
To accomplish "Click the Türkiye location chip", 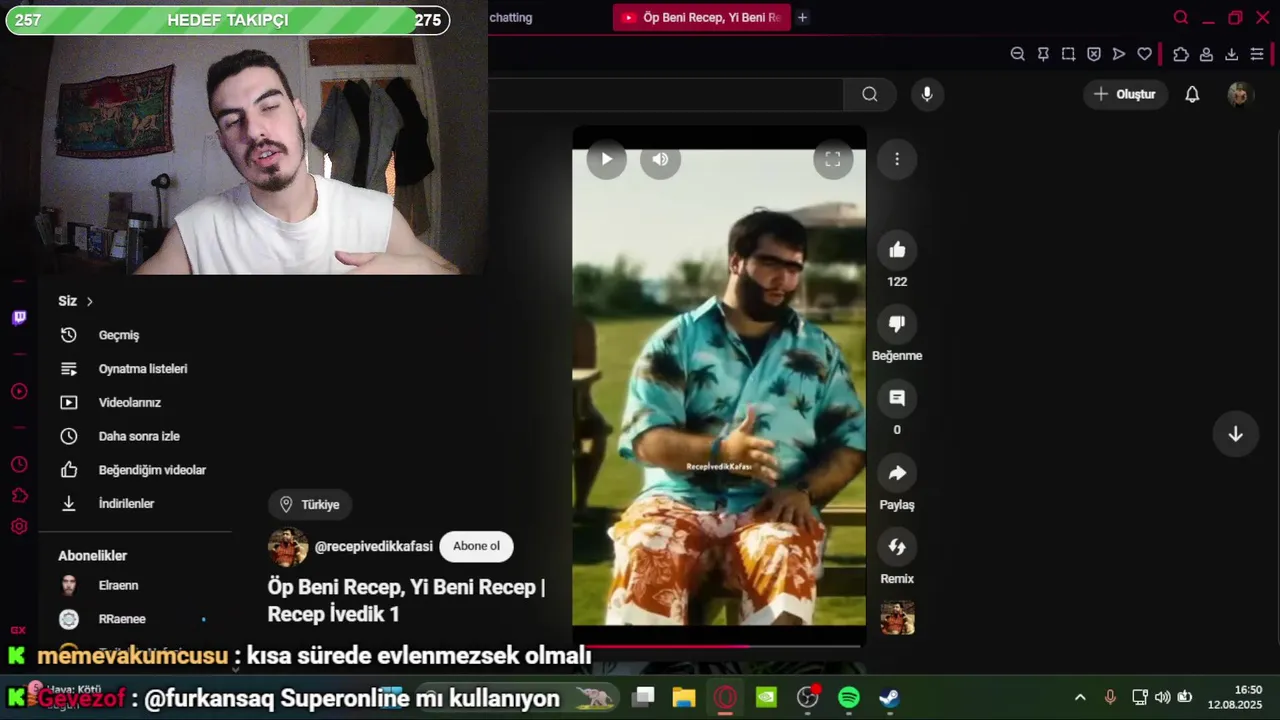I will [310, 505].
